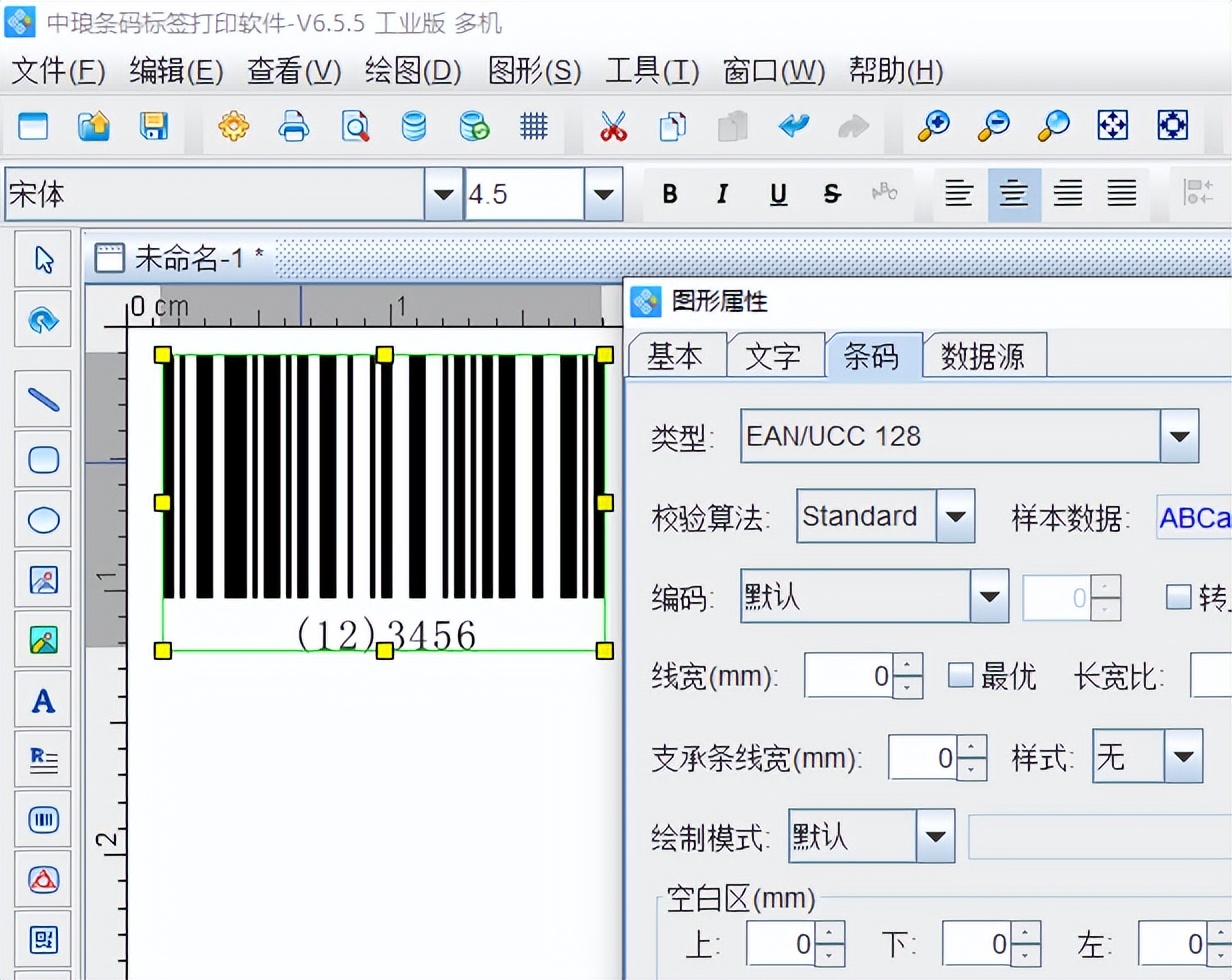Toggle center text alignment
This screenshot has height=980, width=1232.
coord(1014,194)
